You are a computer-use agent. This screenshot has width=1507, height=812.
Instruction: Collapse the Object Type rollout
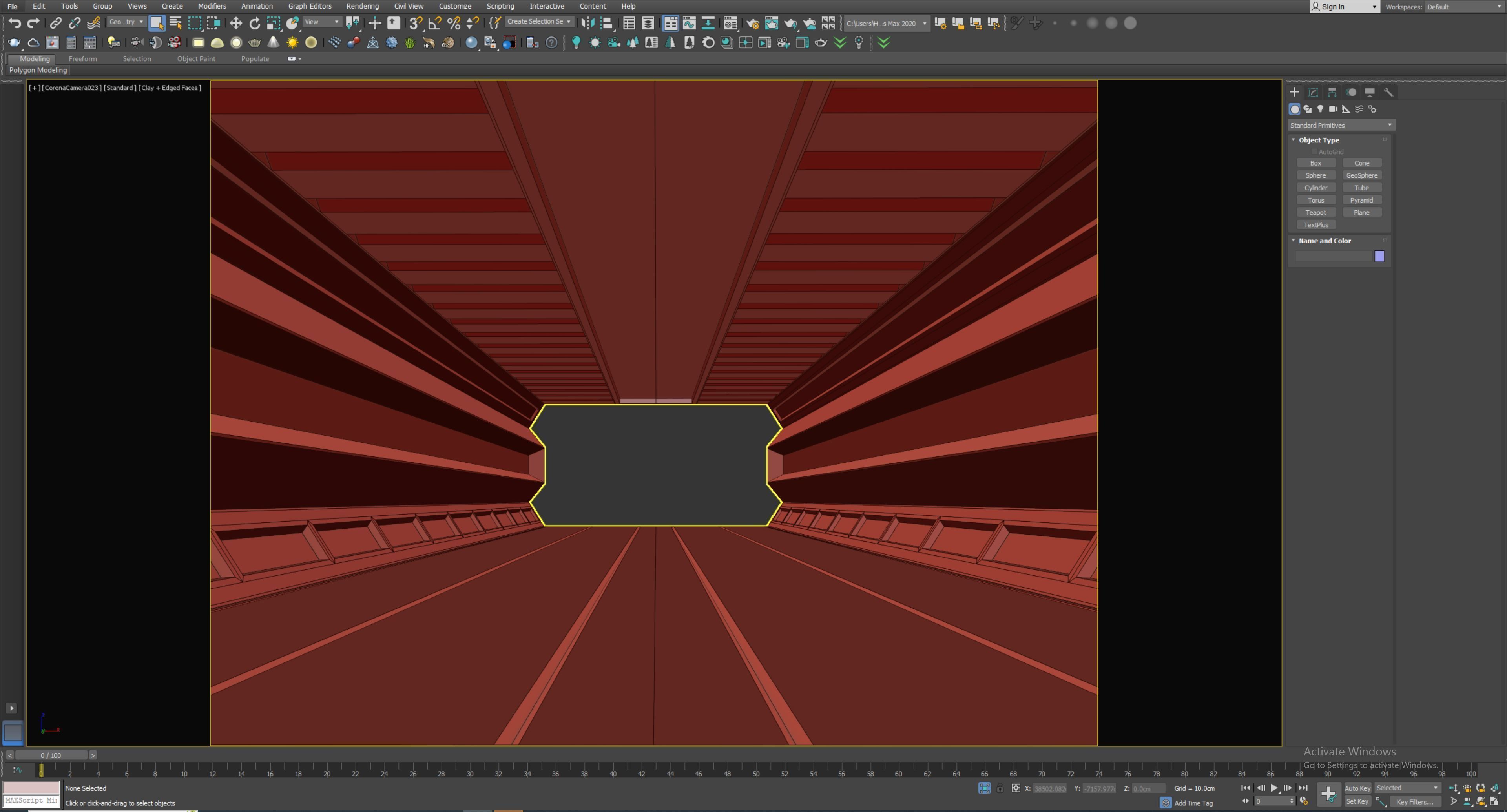[1293, 140]
